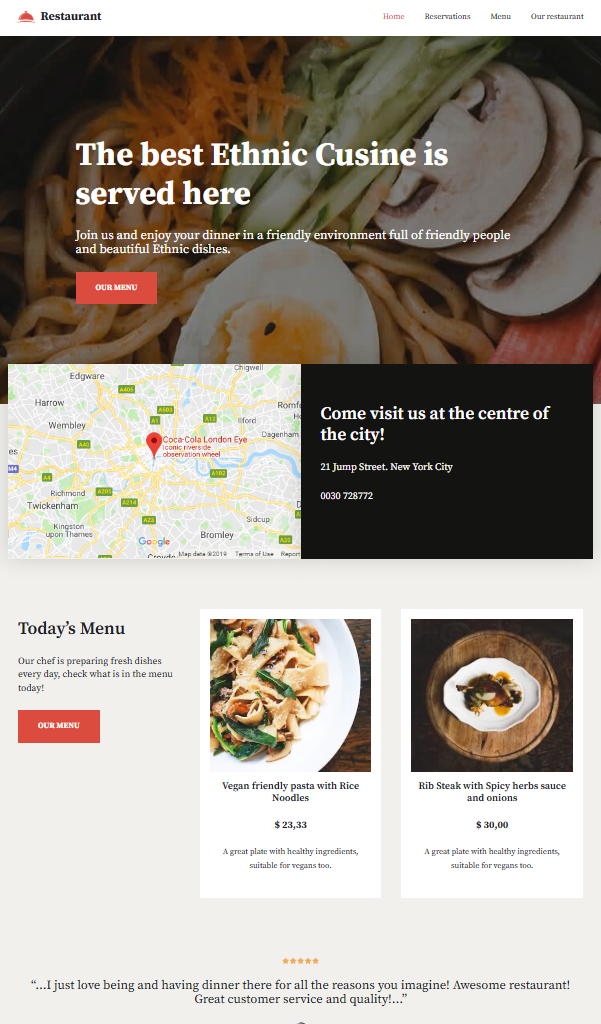Click OUR MENU button under Today's Menu
The width and height of the screenshot is (601, 1024).
tap(59, 726)
